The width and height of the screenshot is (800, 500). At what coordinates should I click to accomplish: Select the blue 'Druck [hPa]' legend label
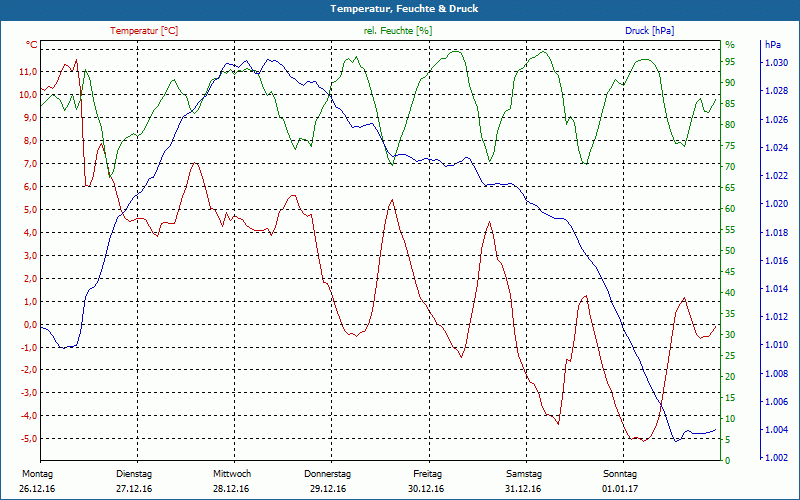pos(649,31)
